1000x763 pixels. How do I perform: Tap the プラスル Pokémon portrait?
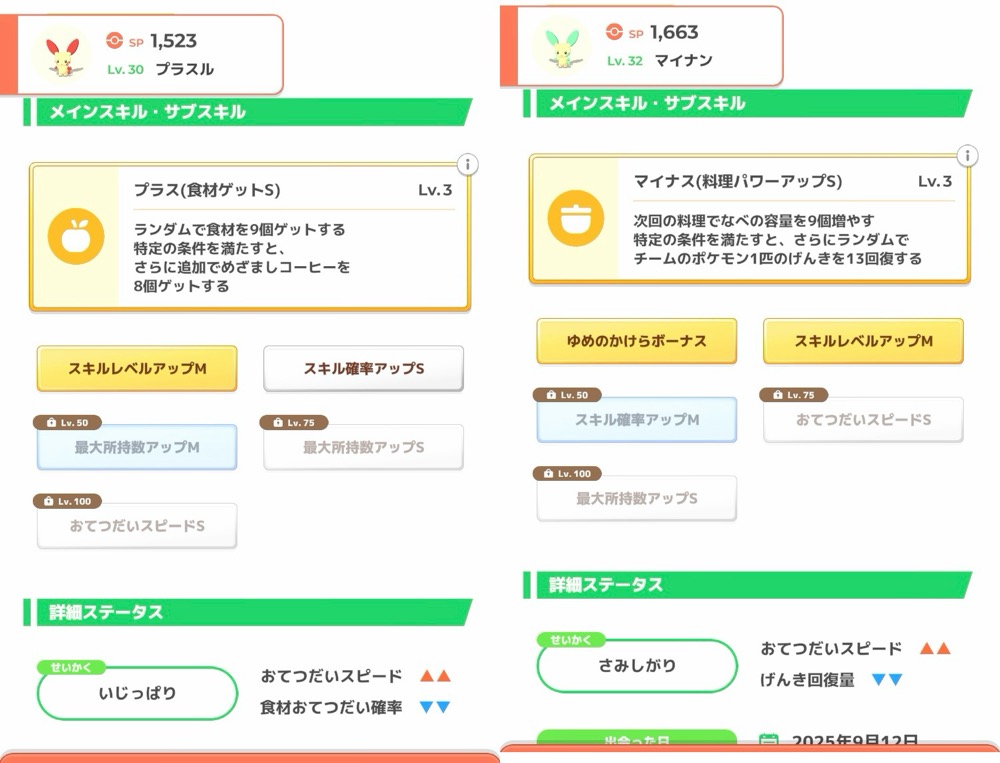click(x=62, y=54)
